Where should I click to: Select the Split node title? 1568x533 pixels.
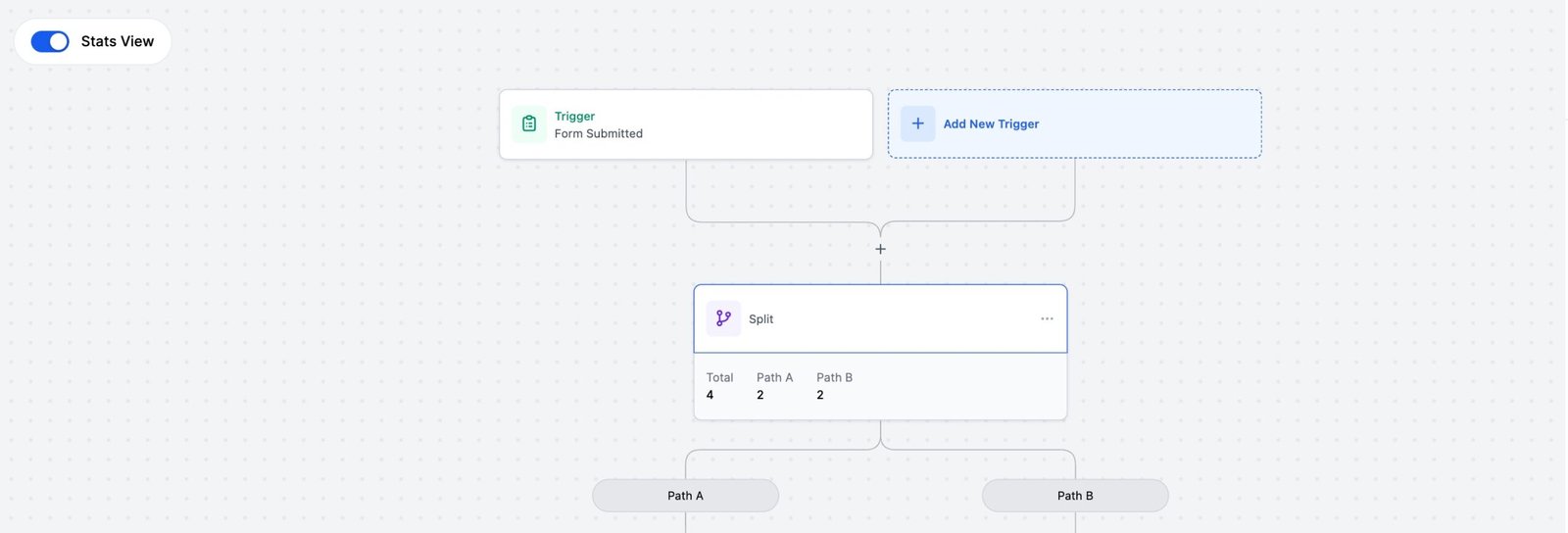click(760, 319)
